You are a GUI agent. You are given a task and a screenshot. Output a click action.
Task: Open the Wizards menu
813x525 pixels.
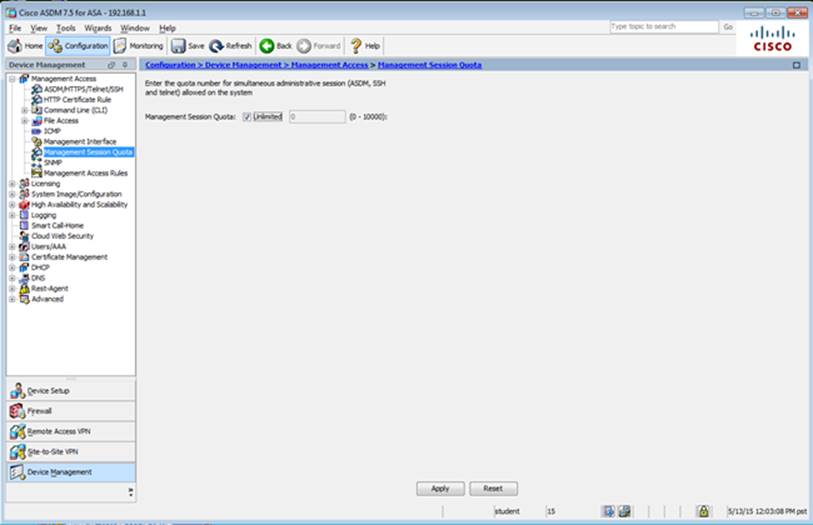(97, 28)
